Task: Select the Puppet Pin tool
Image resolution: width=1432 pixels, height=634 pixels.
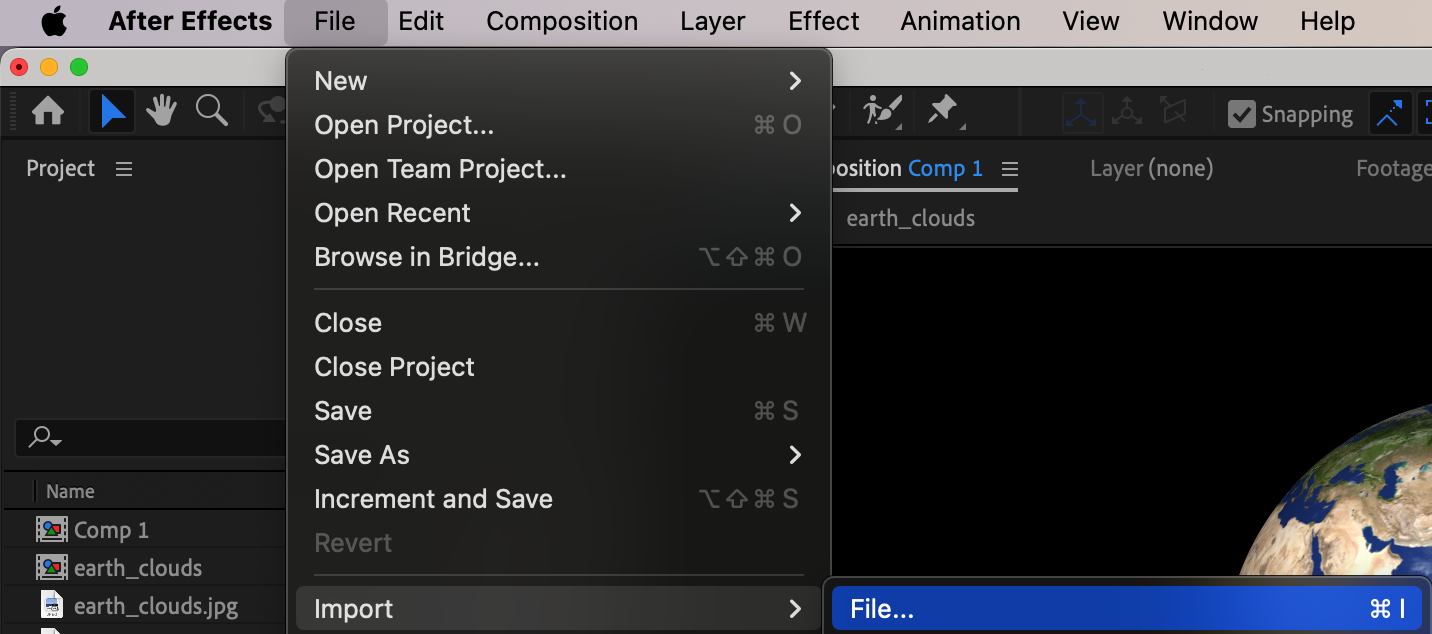Action: [943, 111]
